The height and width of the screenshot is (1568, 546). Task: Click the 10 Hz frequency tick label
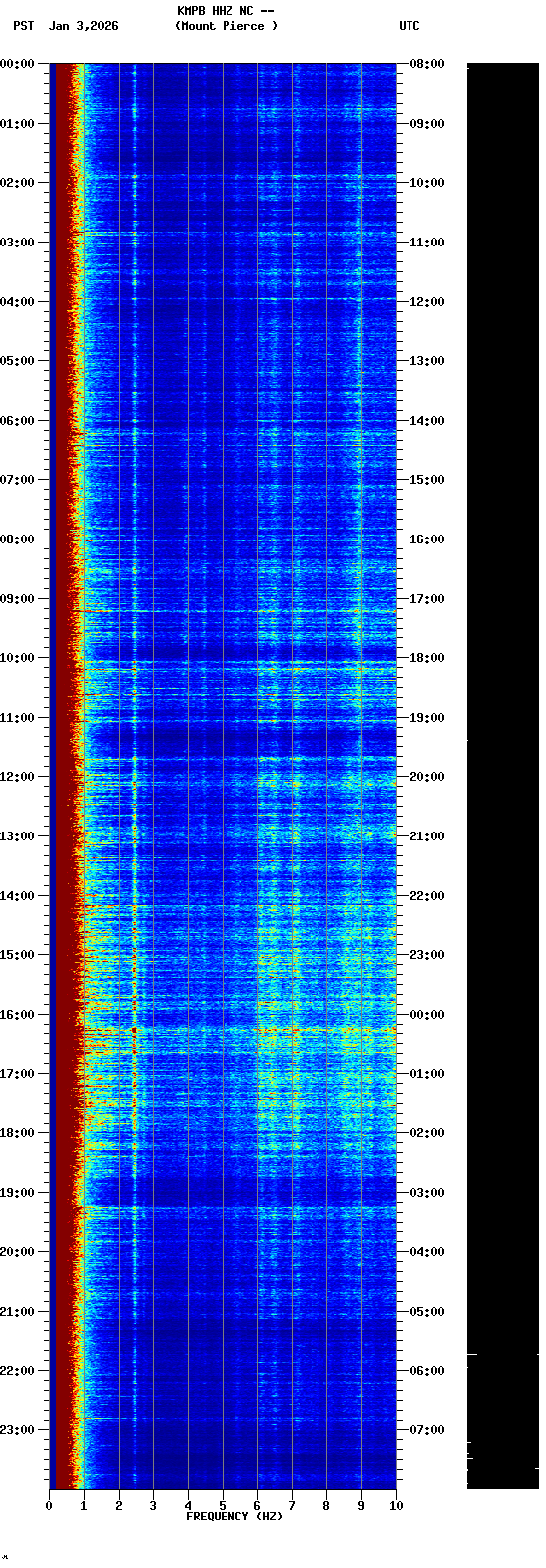pyautogui.click(x=396, y=1506)
